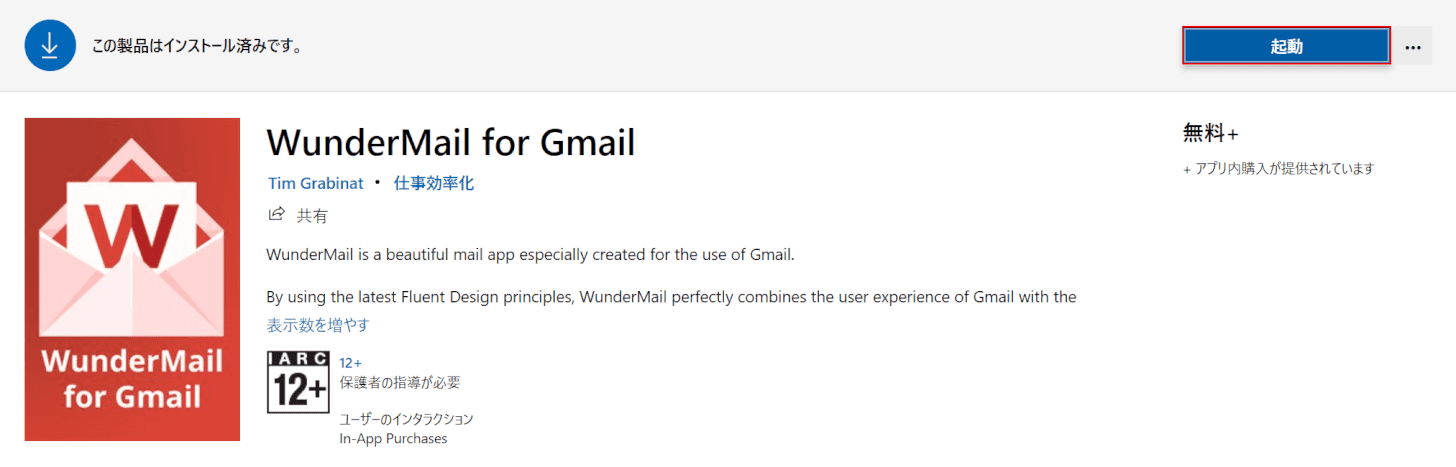
Task: Open the 仕事効率化 category link
Action: pyautogui.click(x=433, y=183)
